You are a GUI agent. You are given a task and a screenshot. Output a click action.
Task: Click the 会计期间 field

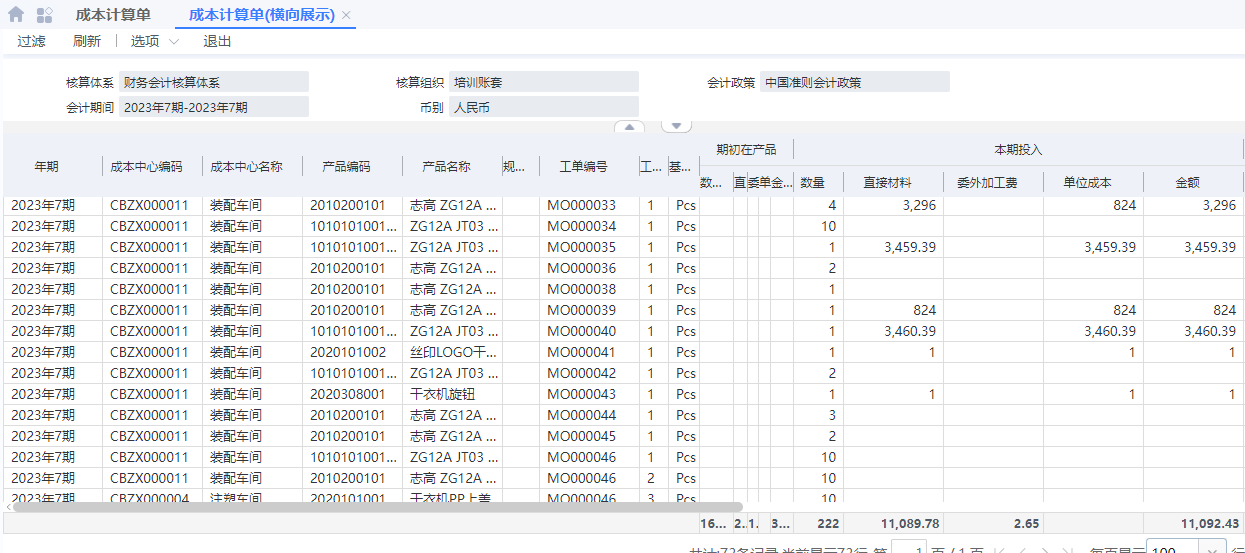tap(213, 107)
